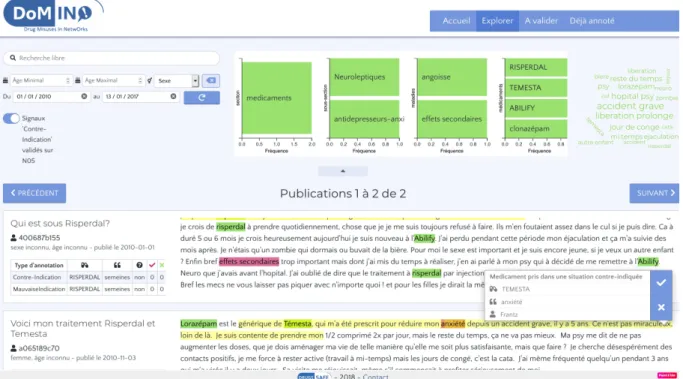The image size is (683, 379).
Task: Collapse charts panel with up arrow
Action: (343, 171)
